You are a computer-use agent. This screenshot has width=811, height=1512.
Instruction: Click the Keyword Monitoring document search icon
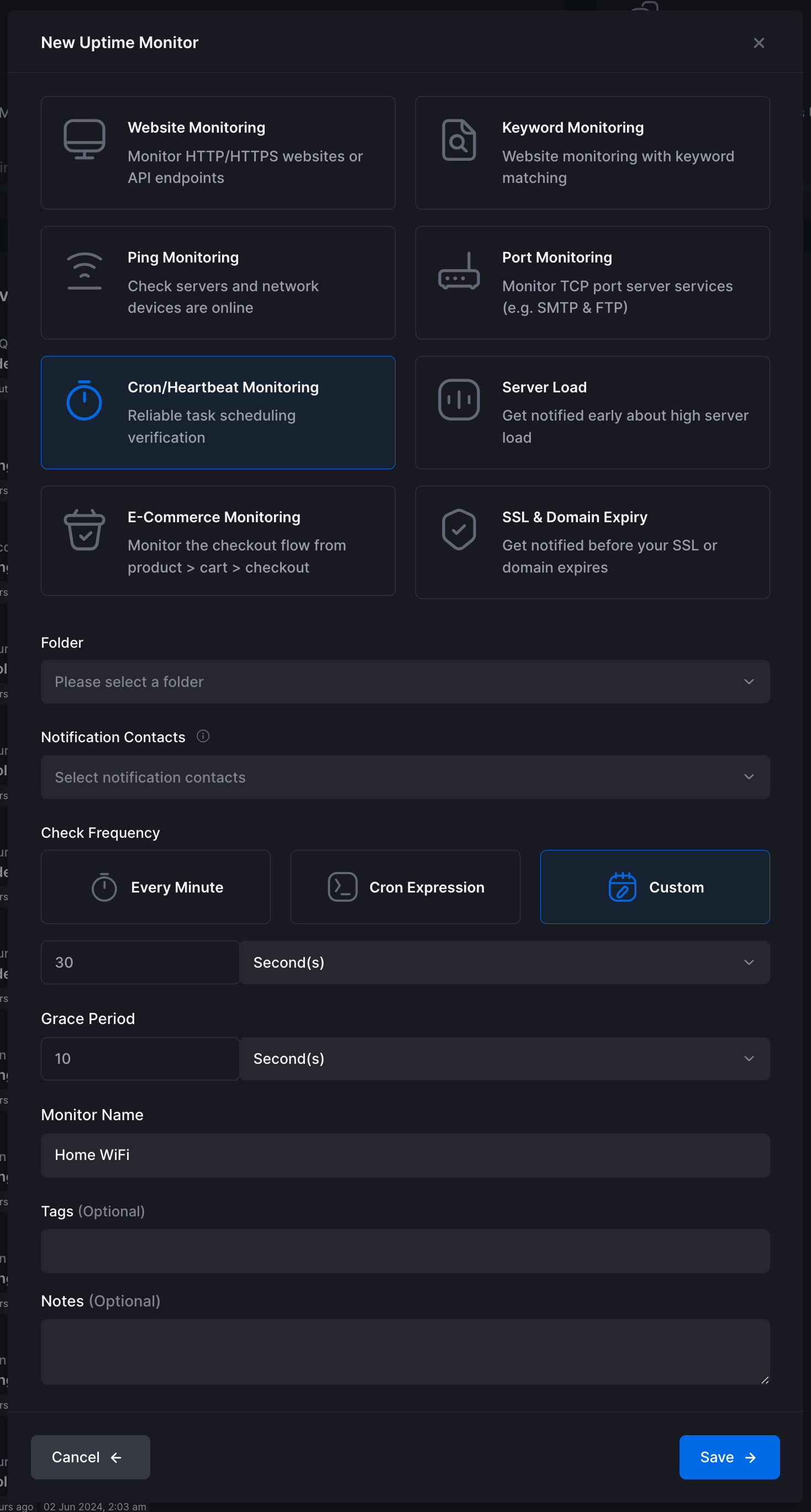point(459,140)
